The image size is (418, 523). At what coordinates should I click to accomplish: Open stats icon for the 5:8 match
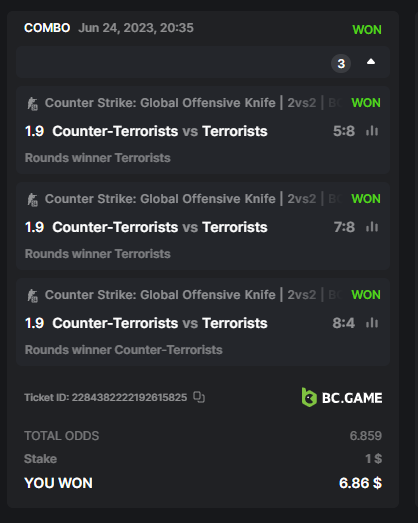[x=372, y=131]
